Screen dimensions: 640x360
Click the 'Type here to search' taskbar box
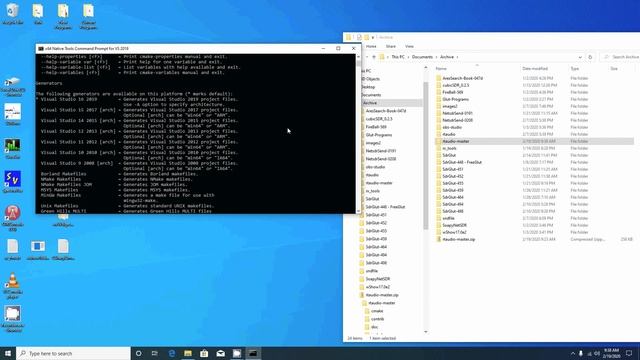coord(73,353)
